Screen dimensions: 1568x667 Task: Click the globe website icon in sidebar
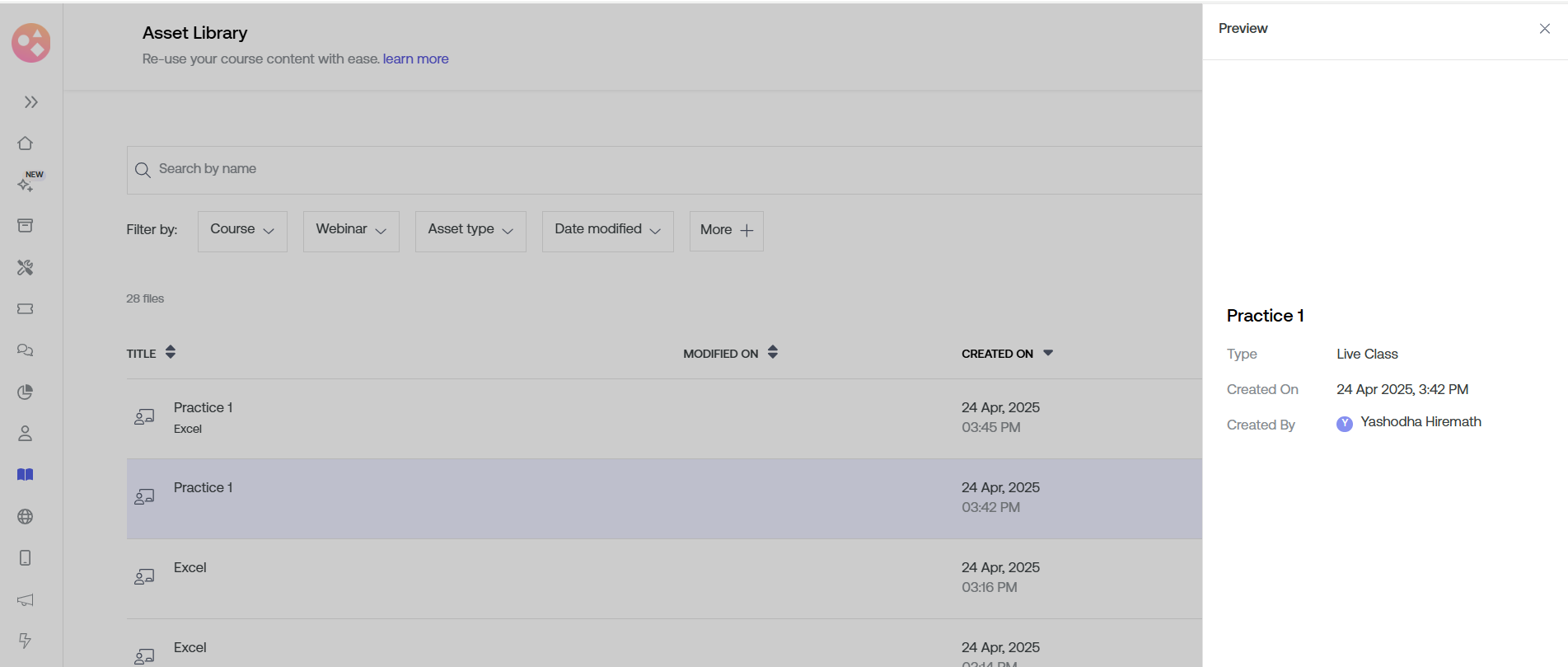pyautogui.click(x=26, y=516)
